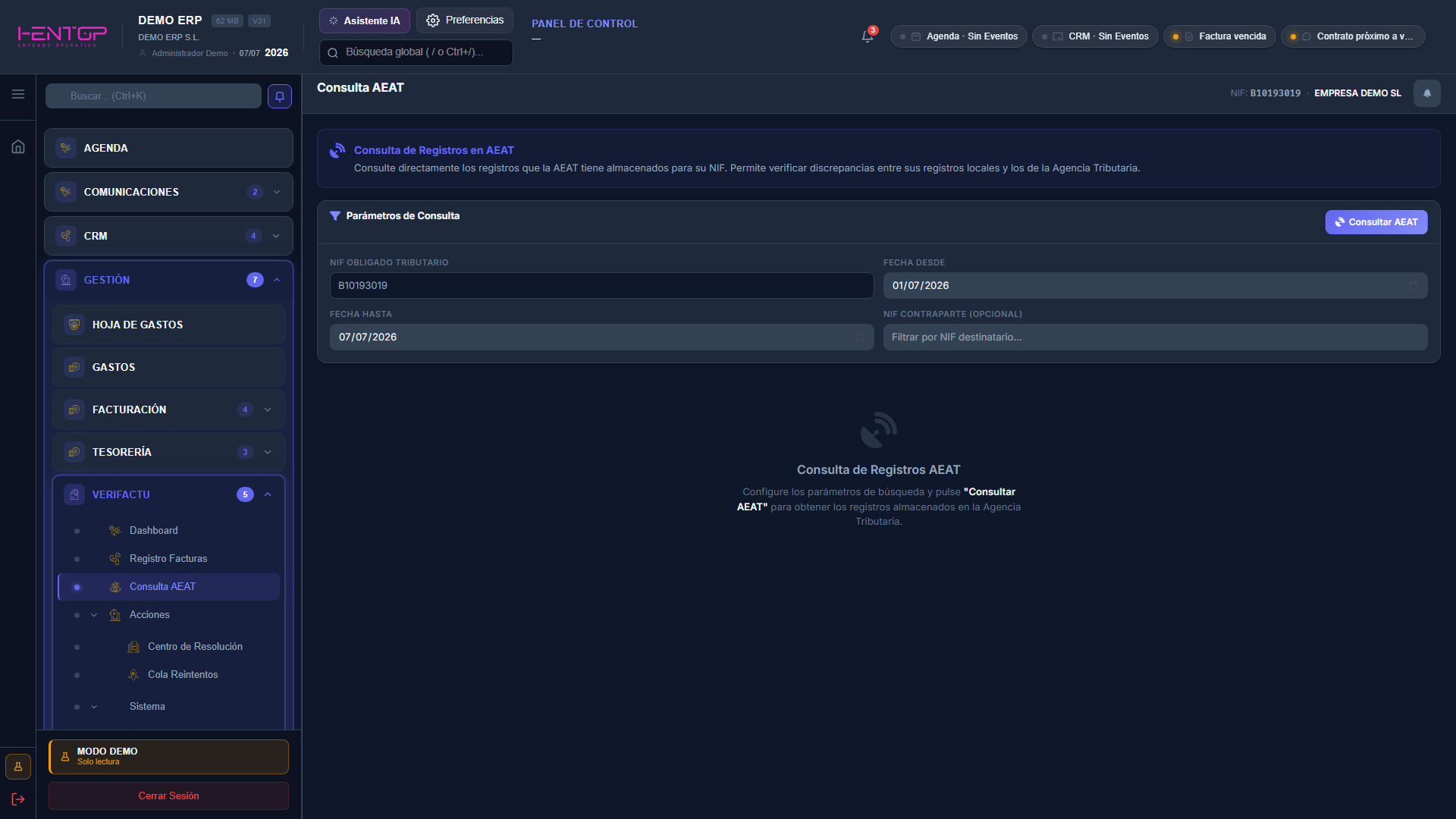The height and width of the screenshot is (819, 1456).
Task: Click the TESORERÍA icon
Action: (x=74, y=452)
